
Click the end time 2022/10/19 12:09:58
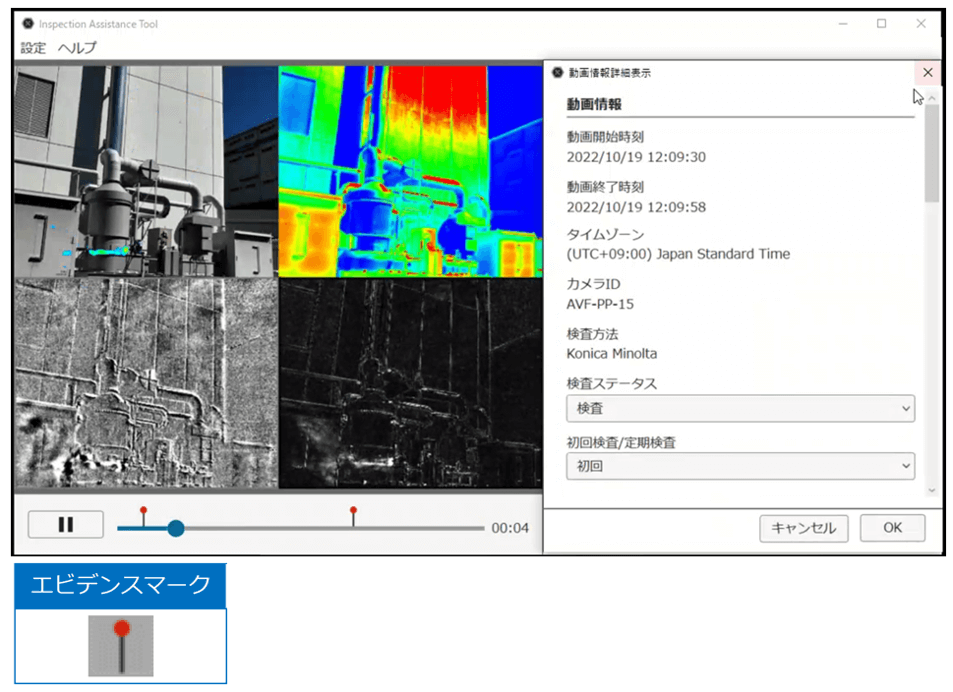click(x=636, y=207)
